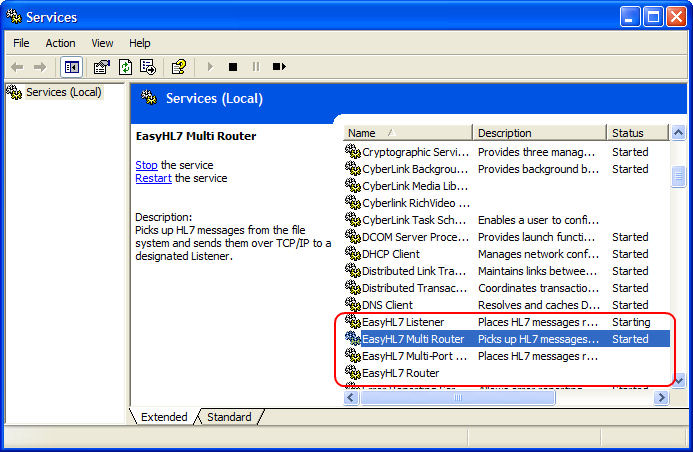Select the EasyHL7 Multi Router icon

(353, 339)
